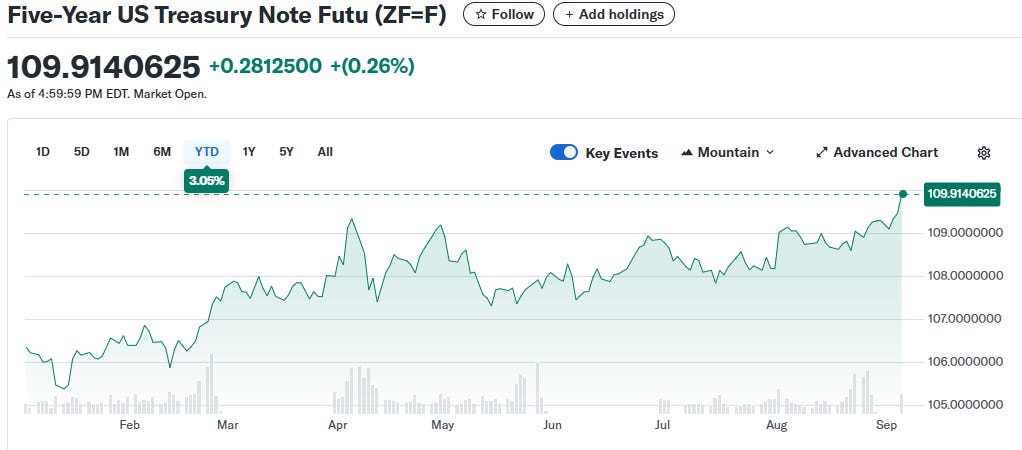Click the expand arrows icon by Advanced Chart
This screenshot has width=1022, height=450.
point(822,153)
